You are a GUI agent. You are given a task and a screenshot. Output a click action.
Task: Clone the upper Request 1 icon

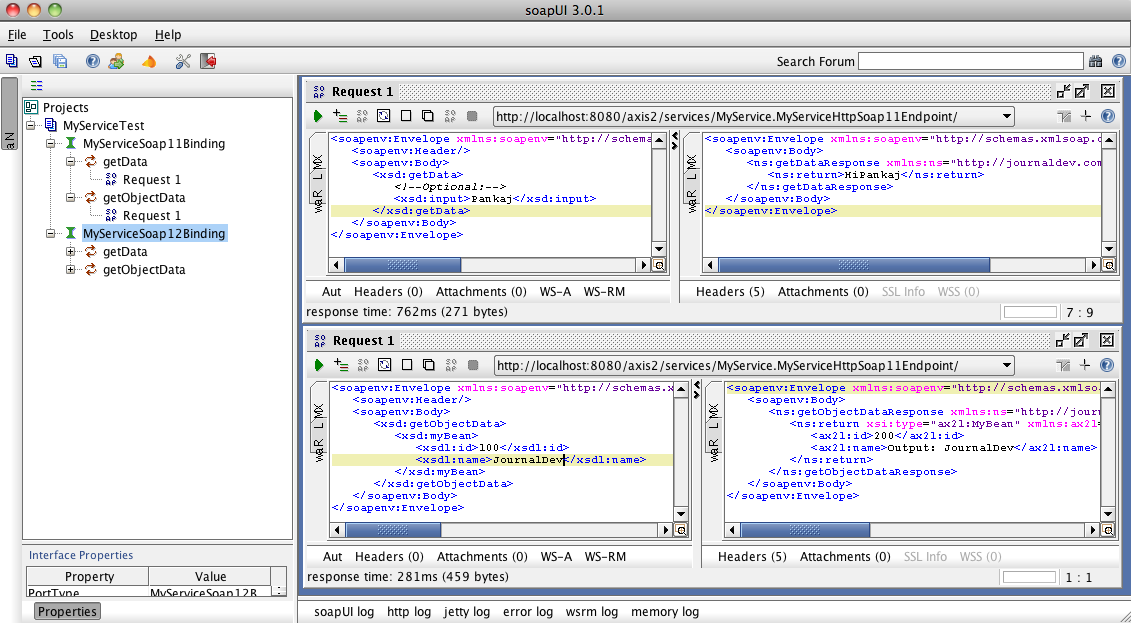(428, 116)
